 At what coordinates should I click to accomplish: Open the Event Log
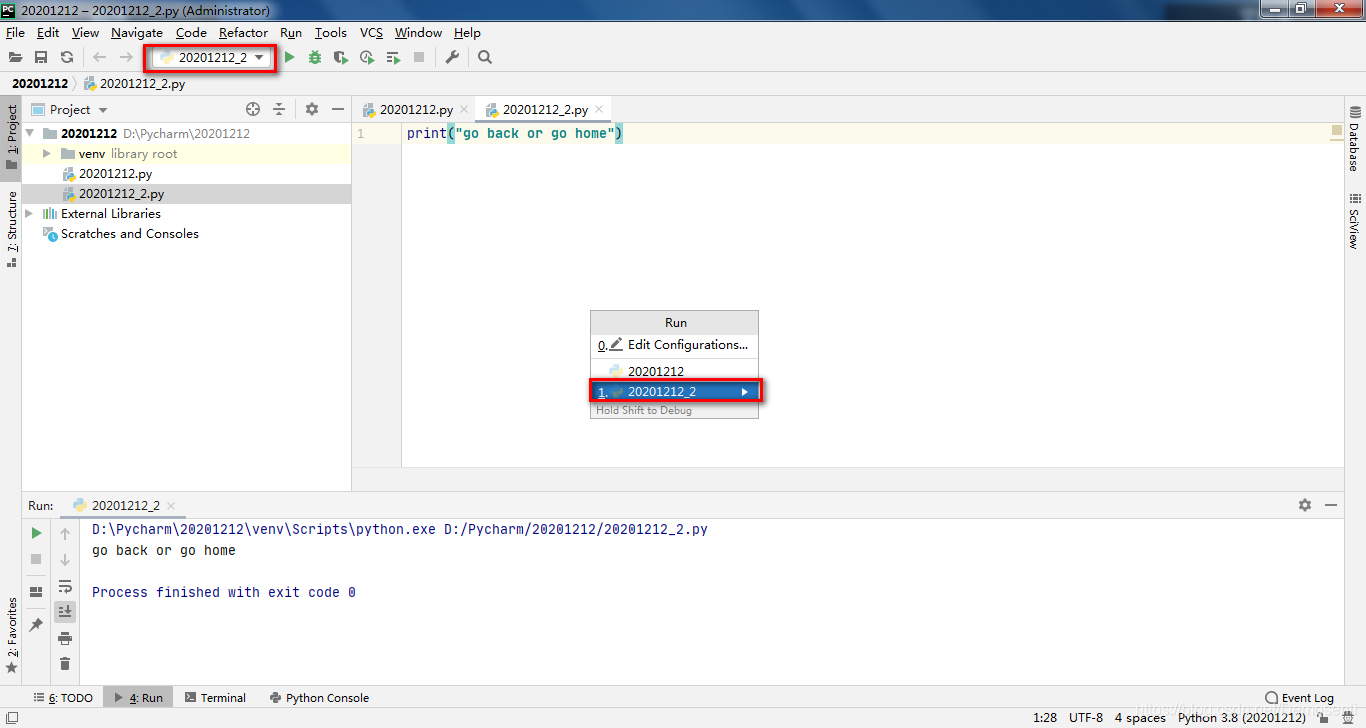point(1299,698)
